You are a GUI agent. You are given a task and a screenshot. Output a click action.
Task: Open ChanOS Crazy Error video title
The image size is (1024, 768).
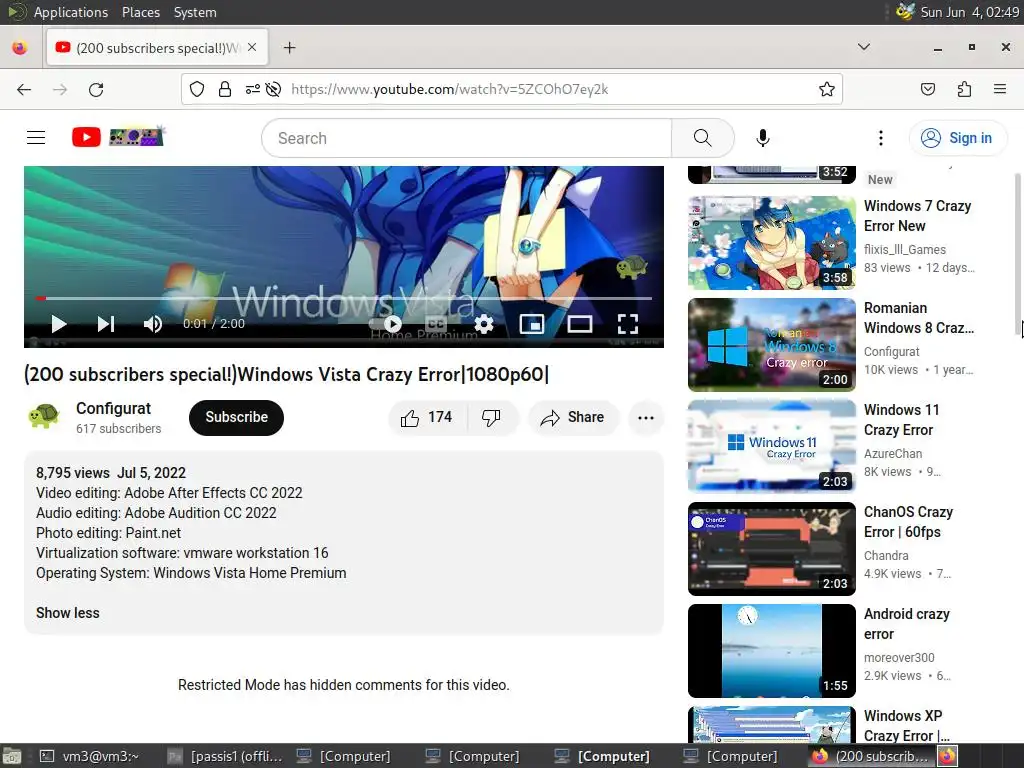908,522
